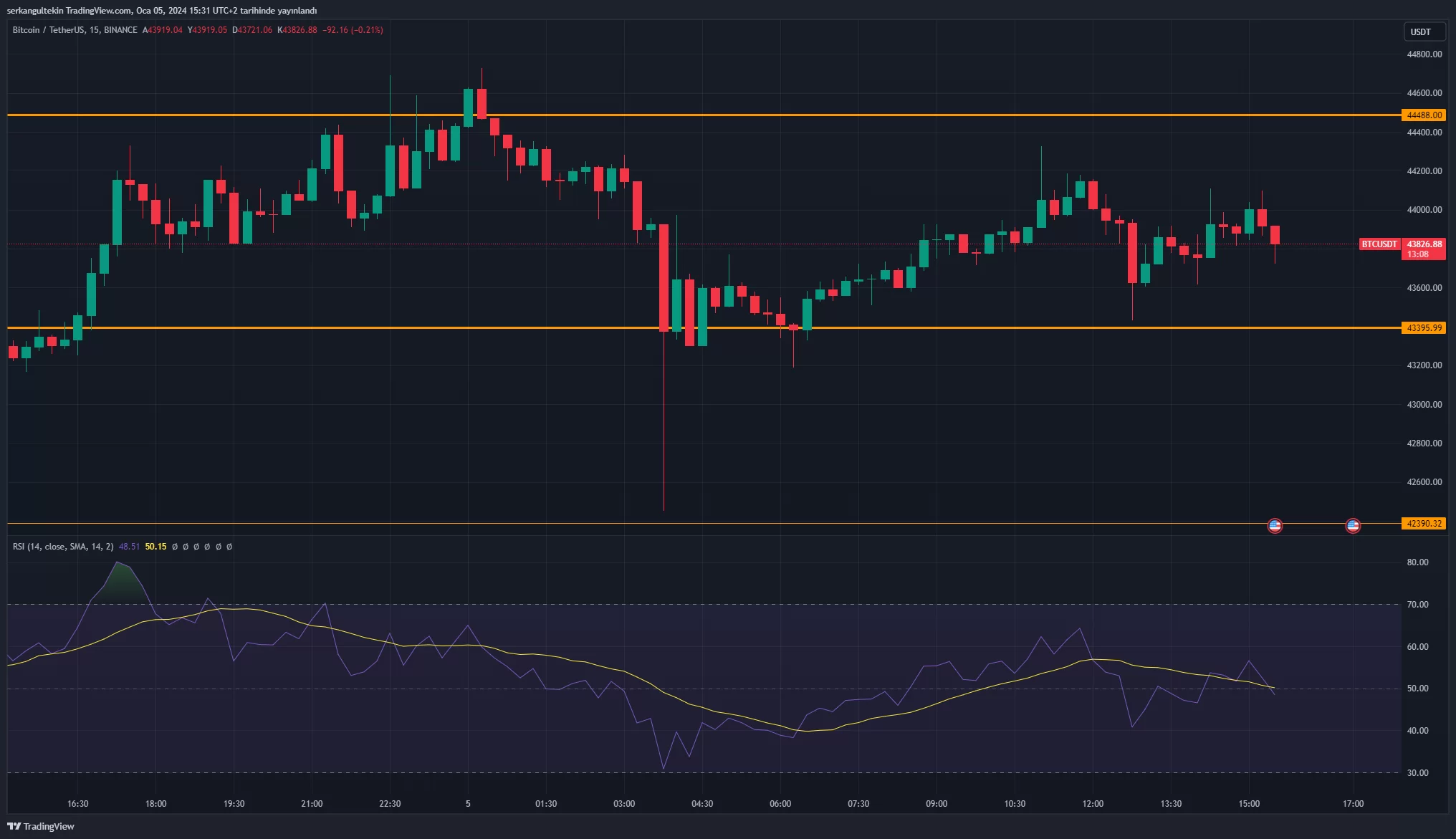This screenshot has height=839, width=1456.
Task: Click the middle orange horizontal support line
Action: coord(1003,327)
